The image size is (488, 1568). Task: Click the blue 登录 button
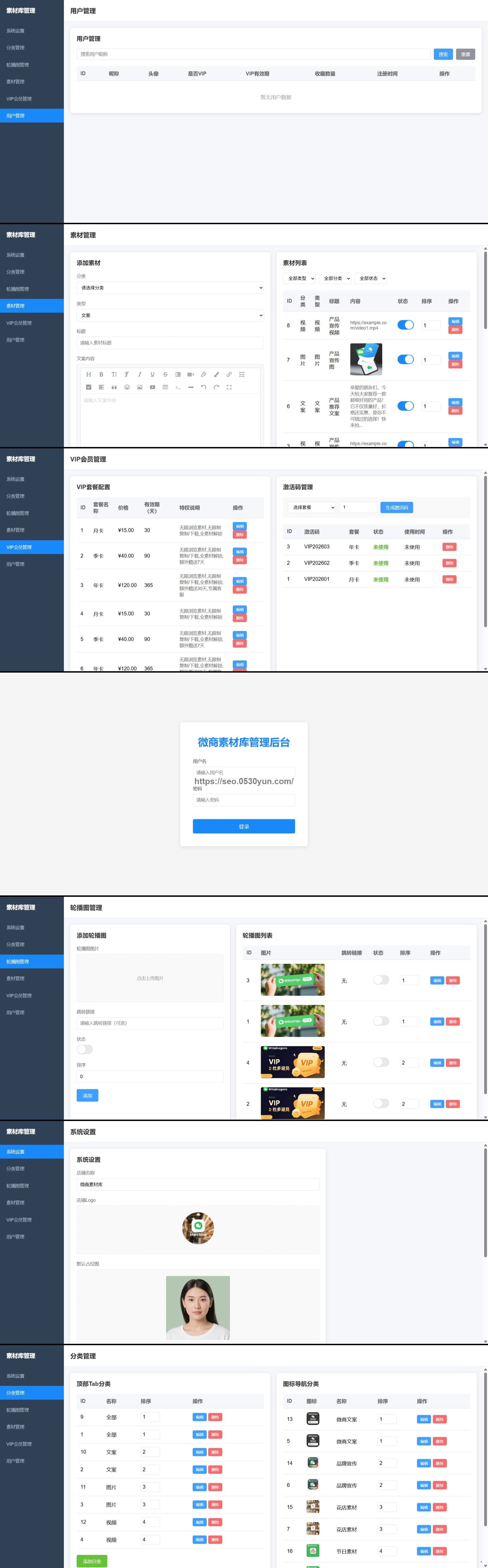[x=244, y=826]
